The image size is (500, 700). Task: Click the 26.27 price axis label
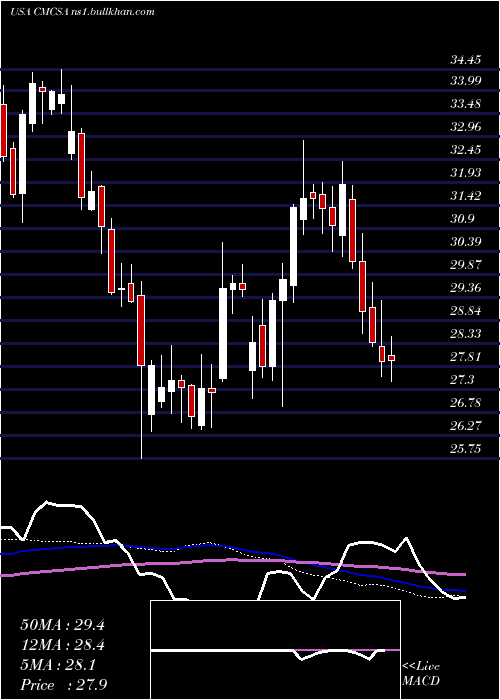coord(466,425)
